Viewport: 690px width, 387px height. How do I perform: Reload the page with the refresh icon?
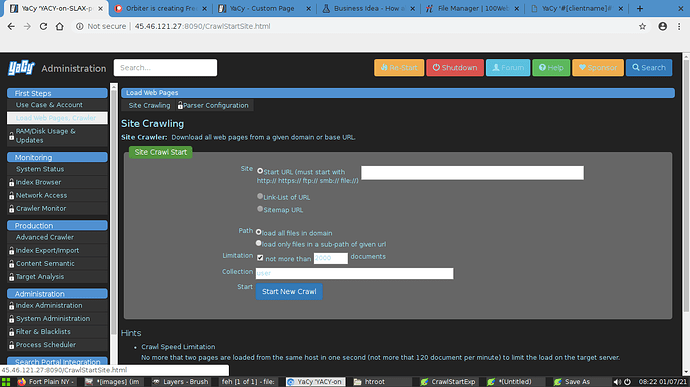[x=43, y=26]
